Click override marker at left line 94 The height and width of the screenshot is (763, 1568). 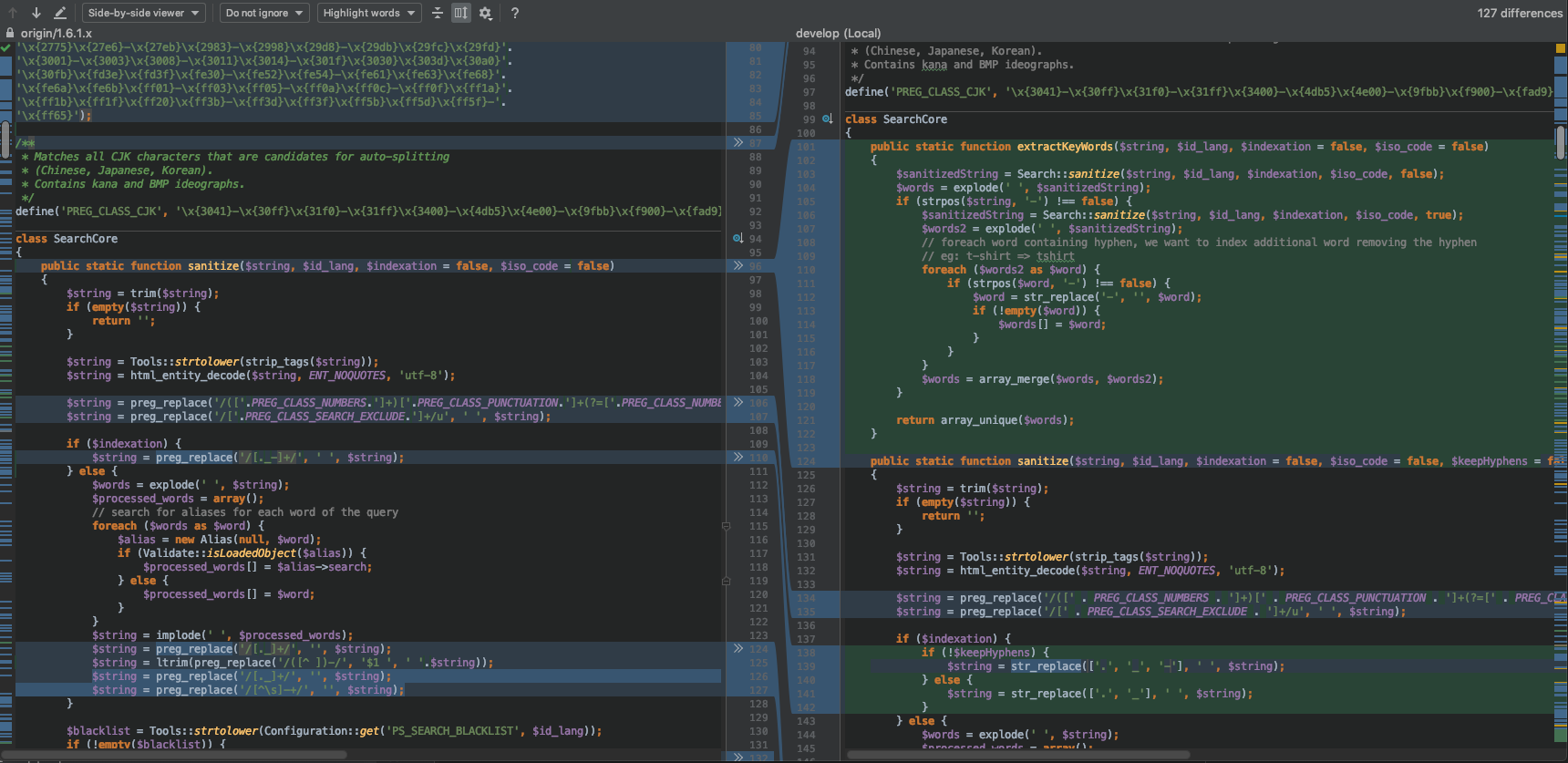tap(738, 239)
